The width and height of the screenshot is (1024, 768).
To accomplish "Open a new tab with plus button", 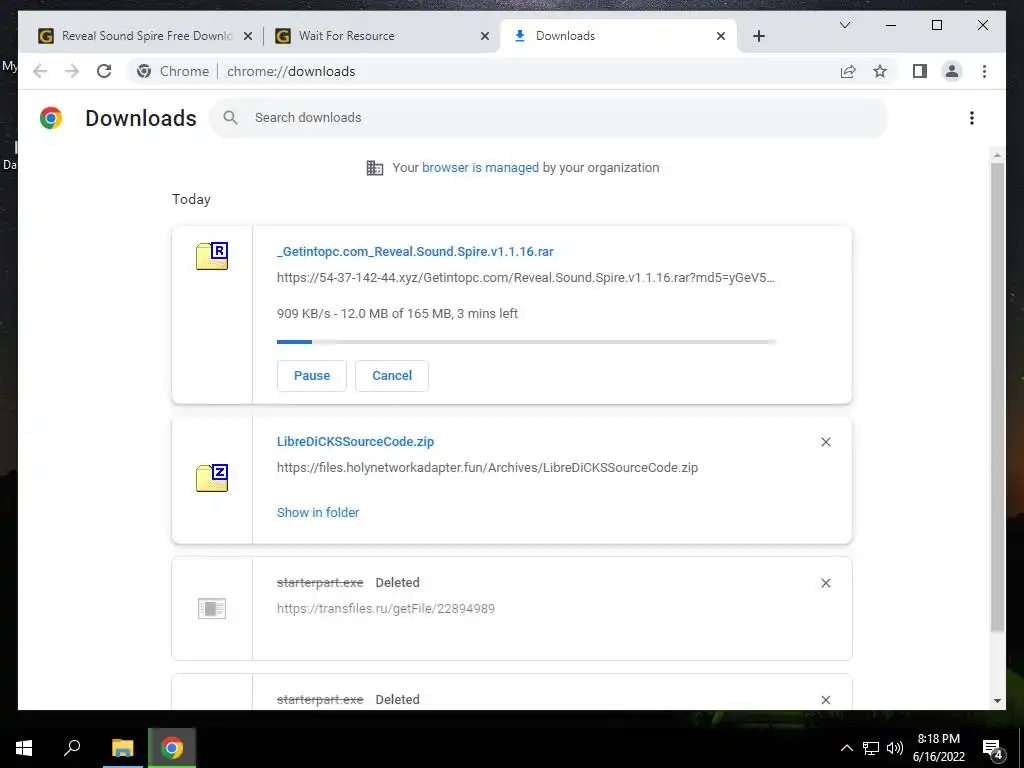I will (x=759, y=36).
